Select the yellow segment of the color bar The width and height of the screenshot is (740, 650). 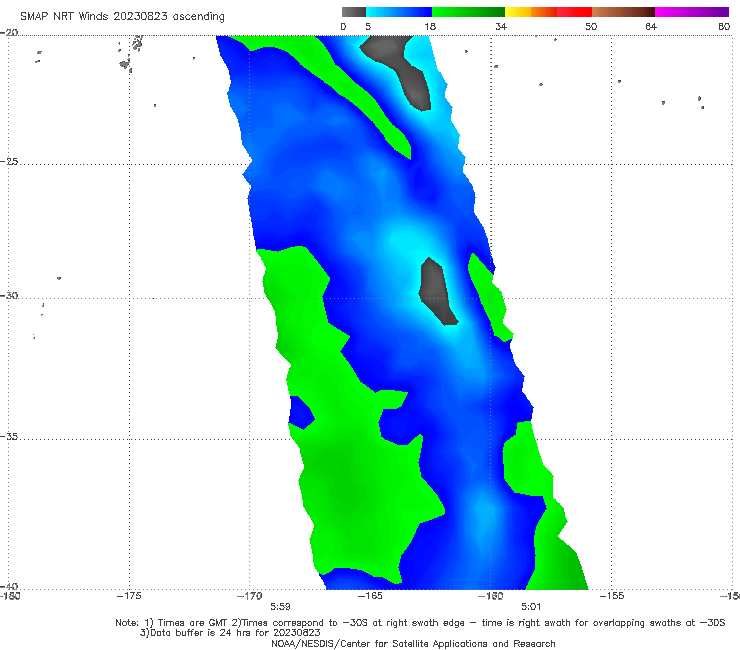point(518,12)
